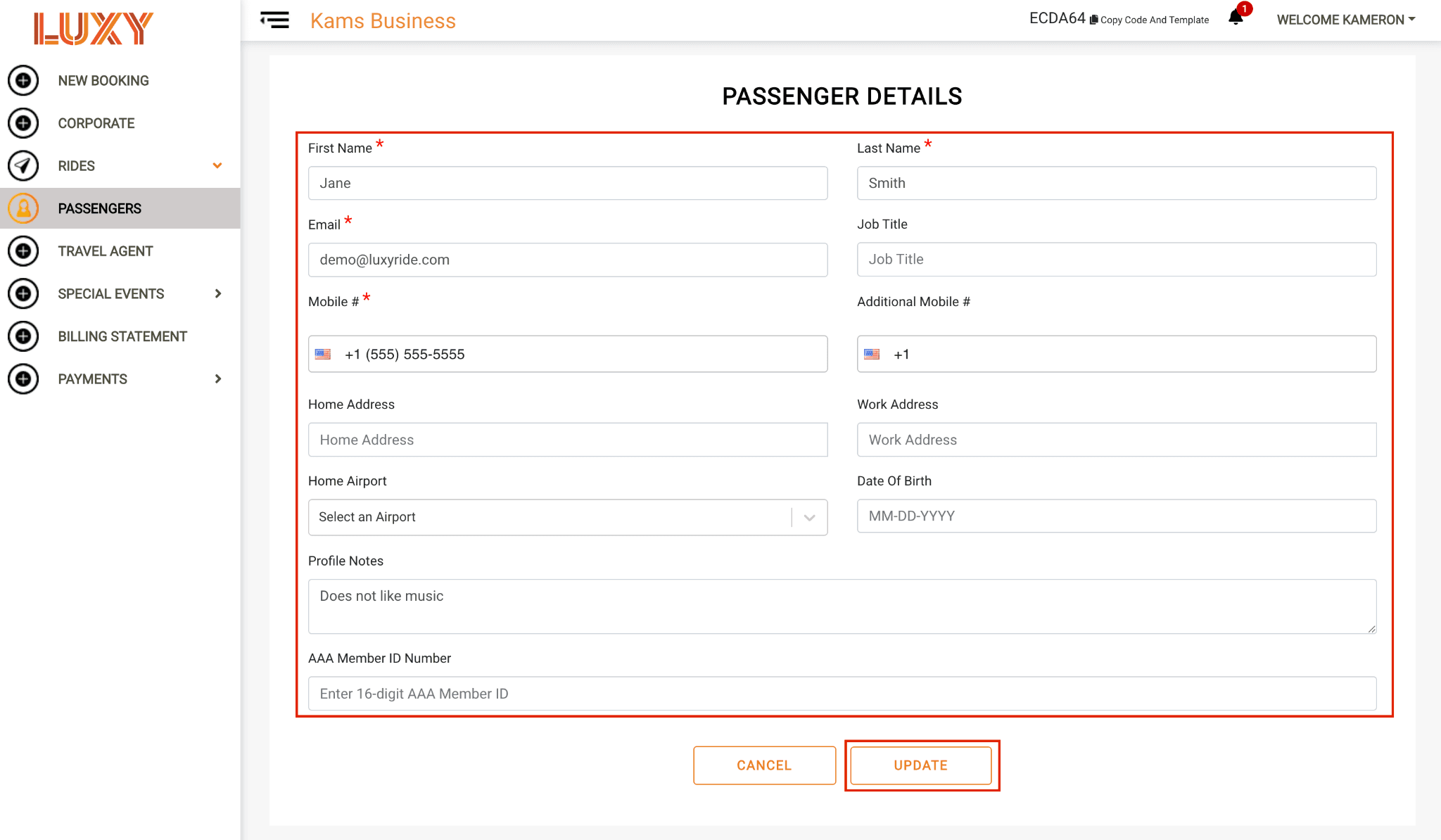The height and width of the screenshot is (840, 1441).
Task: Click the Payments plus icon
Action: [x=23, y=378]
